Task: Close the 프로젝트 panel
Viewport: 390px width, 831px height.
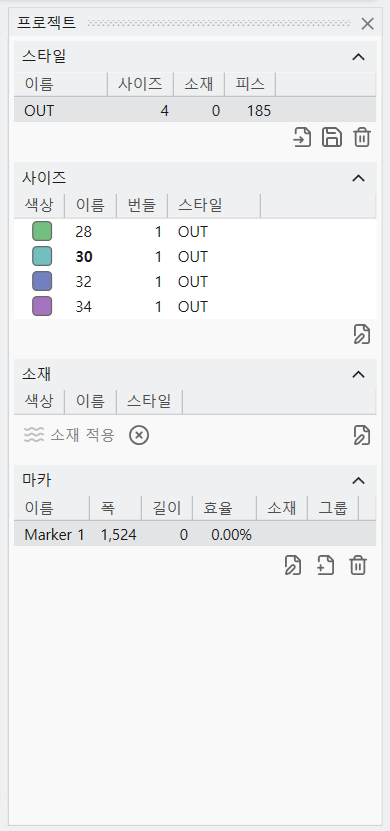Action: click(x=367, y=23)
